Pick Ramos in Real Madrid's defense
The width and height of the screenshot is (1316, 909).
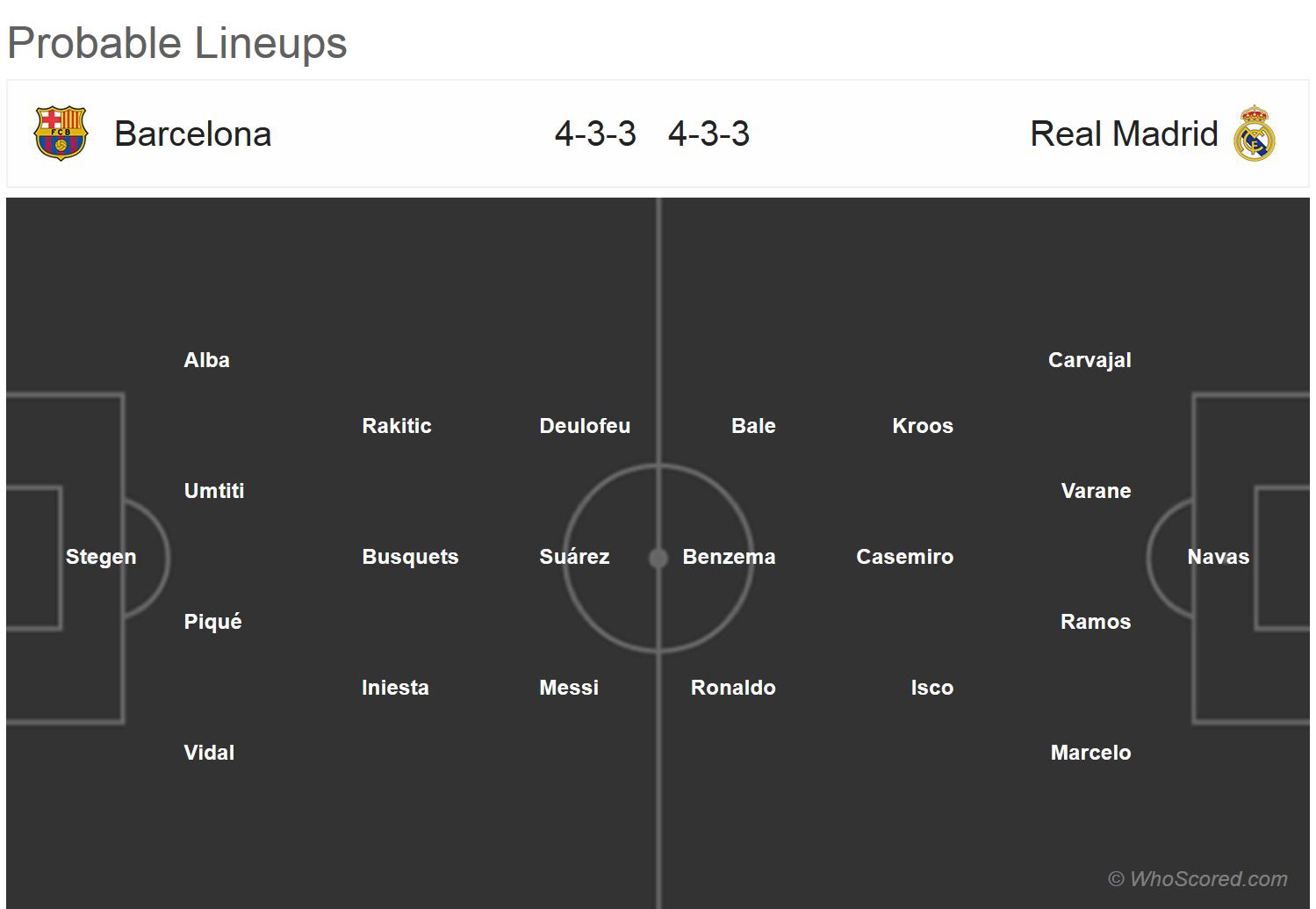pyautogui.click(x=1095, y=622)
